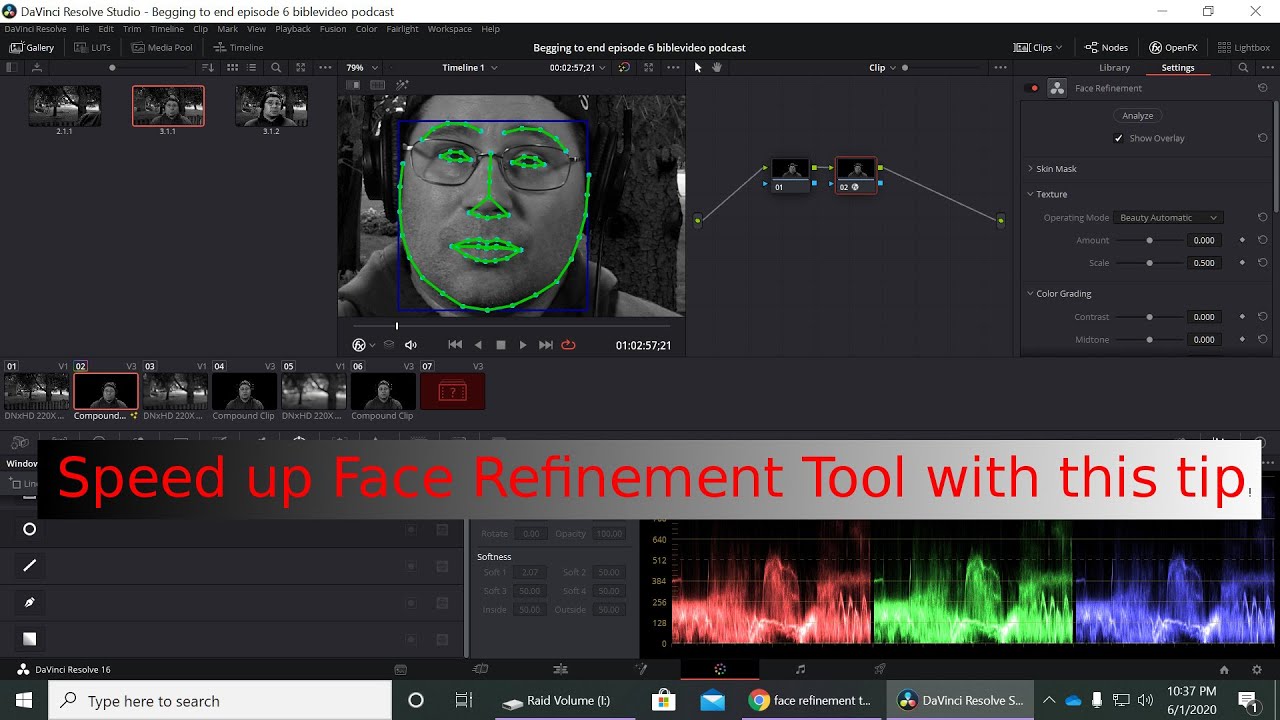Open project settings gear icon

coord(1257,670)
